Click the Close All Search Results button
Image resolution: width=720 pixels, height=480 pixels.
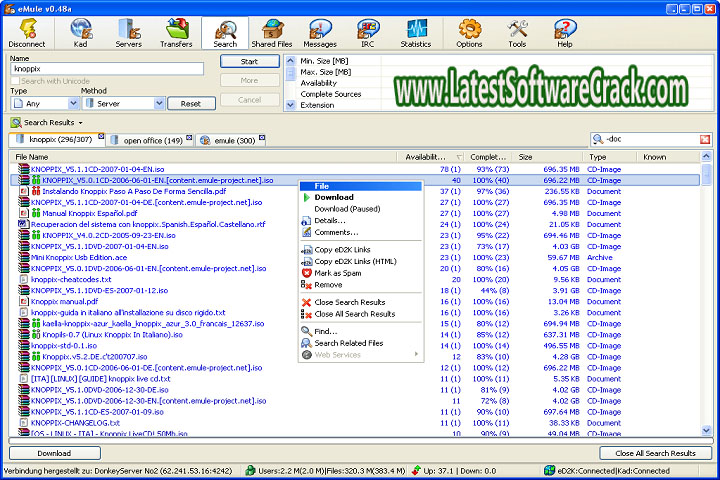656,453
